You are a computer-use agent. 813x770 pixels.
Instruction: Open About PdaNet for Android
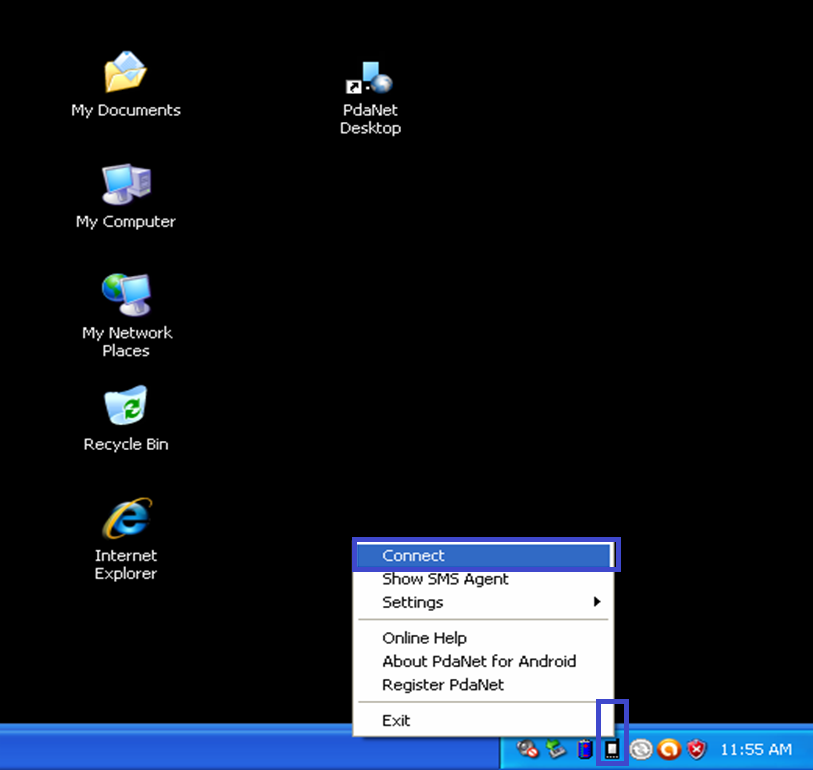[485, 661]
